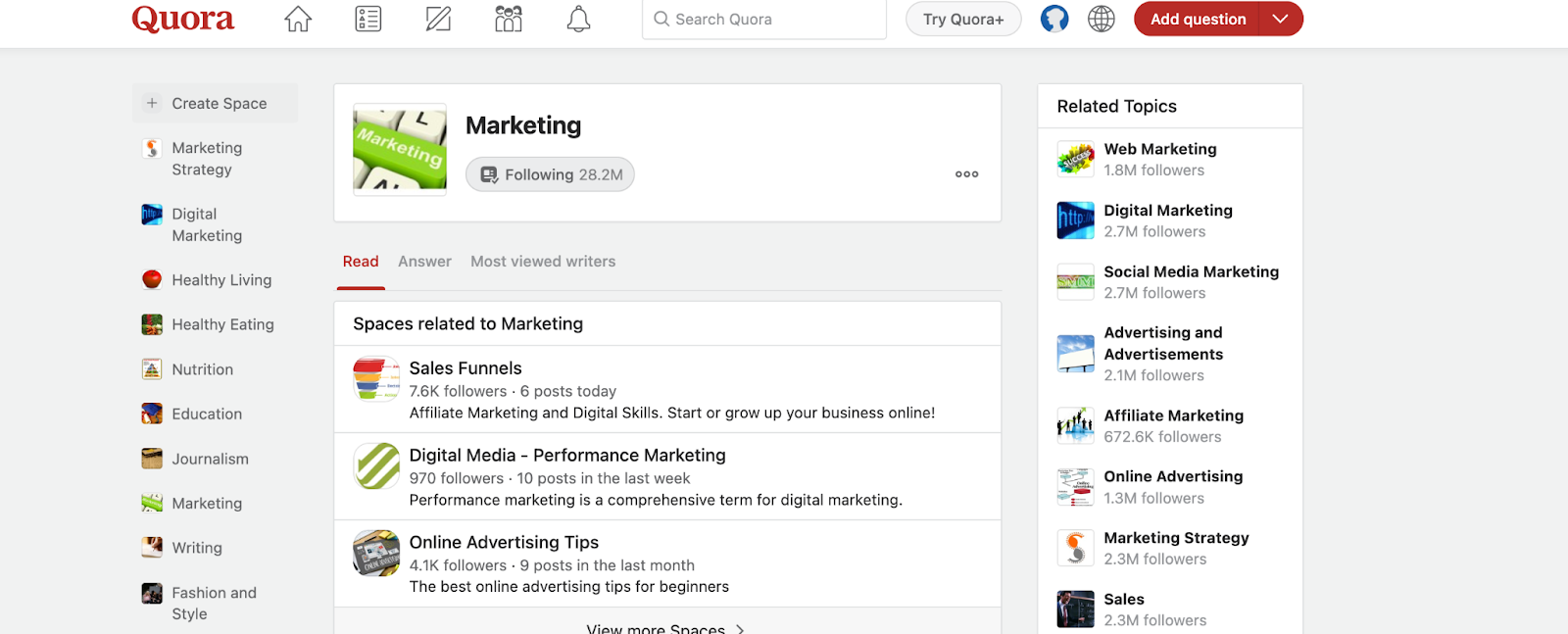Open the three-dots menu for Marketing topic
The height and width of the screenshot is (634, 1568).
pos(966,174)
